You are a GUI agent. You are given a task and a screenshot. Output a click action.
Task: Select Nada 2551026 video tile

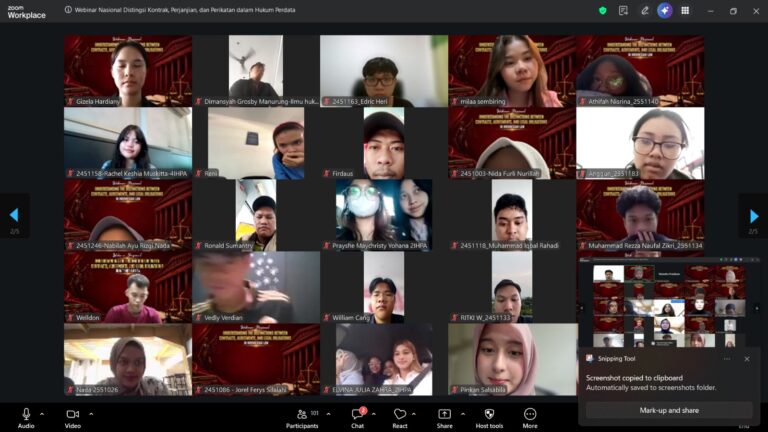128,359
